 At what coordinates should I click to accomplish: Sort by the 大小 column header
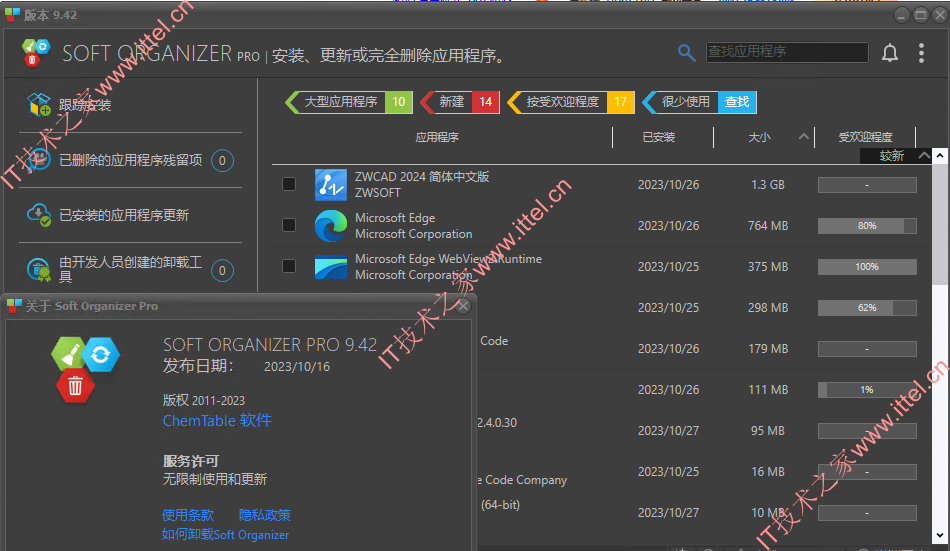point(759,138)
